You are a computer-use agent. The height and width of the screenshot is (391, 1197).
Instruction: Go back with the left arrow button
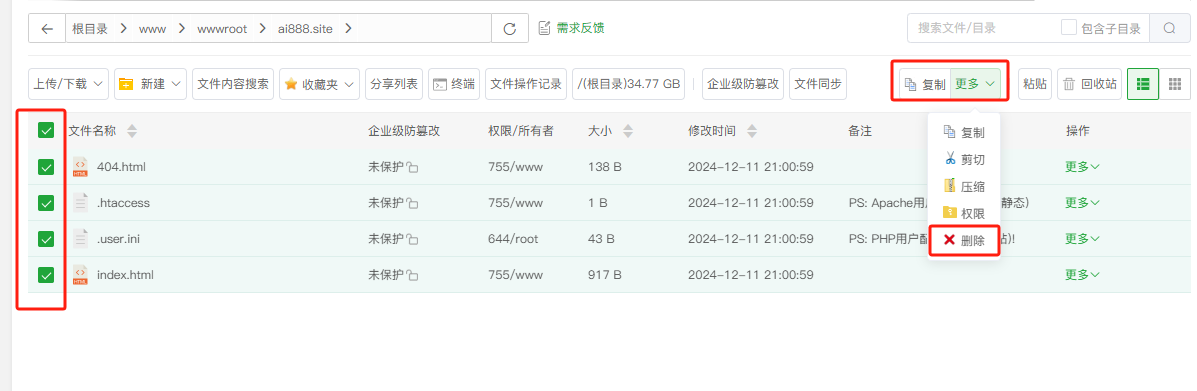[x=47, y=29]
